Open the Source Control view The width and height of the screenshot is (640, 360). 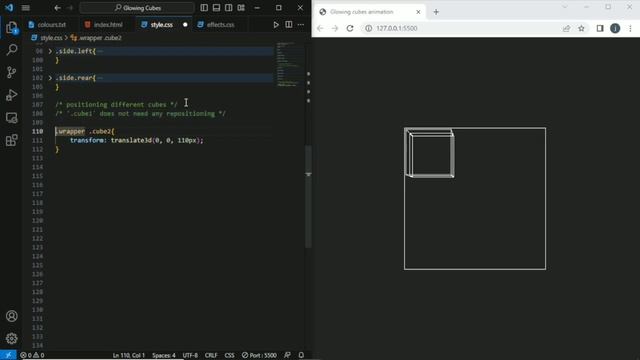coord(11,72)
